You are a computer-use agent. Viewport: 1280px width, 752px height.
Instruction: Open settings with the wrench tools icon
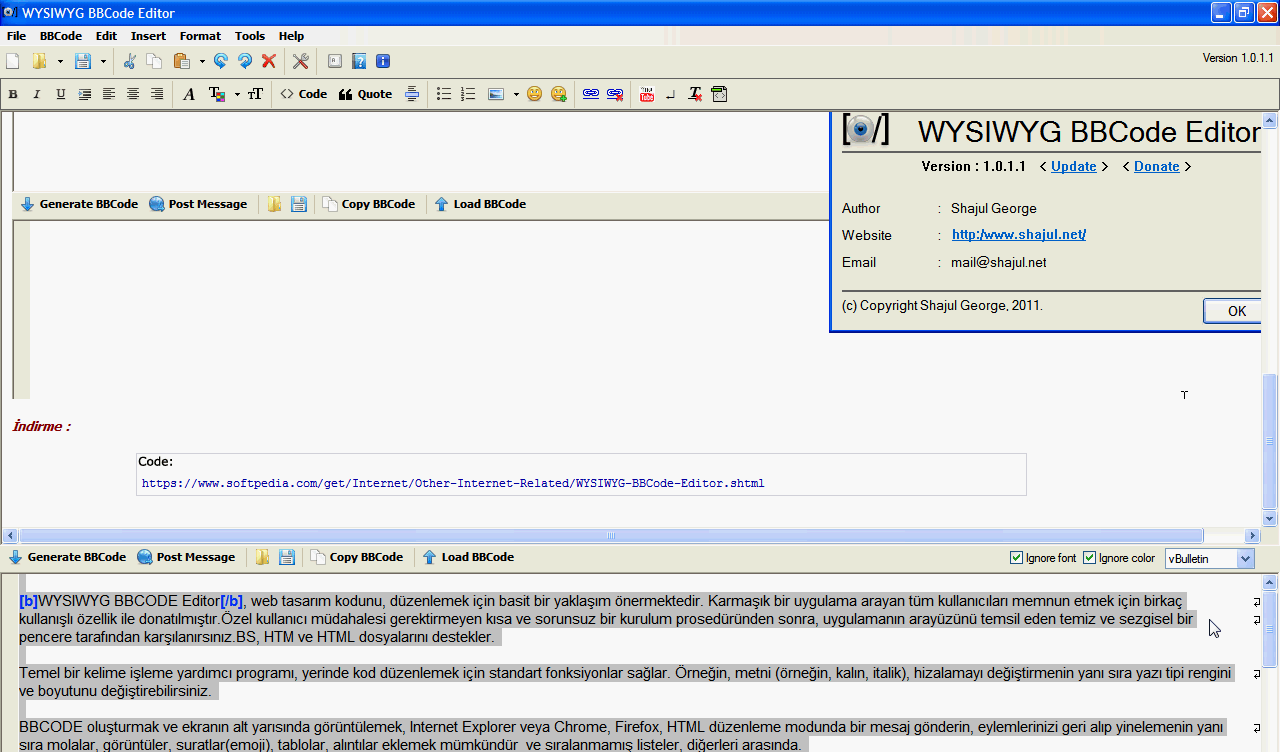point(301,62)
